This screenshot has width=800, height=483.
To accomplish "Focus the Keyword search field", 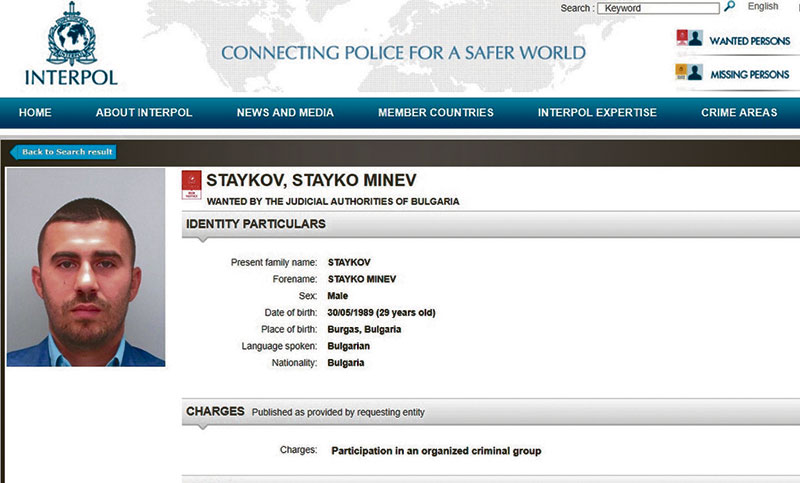I will 658,8.
